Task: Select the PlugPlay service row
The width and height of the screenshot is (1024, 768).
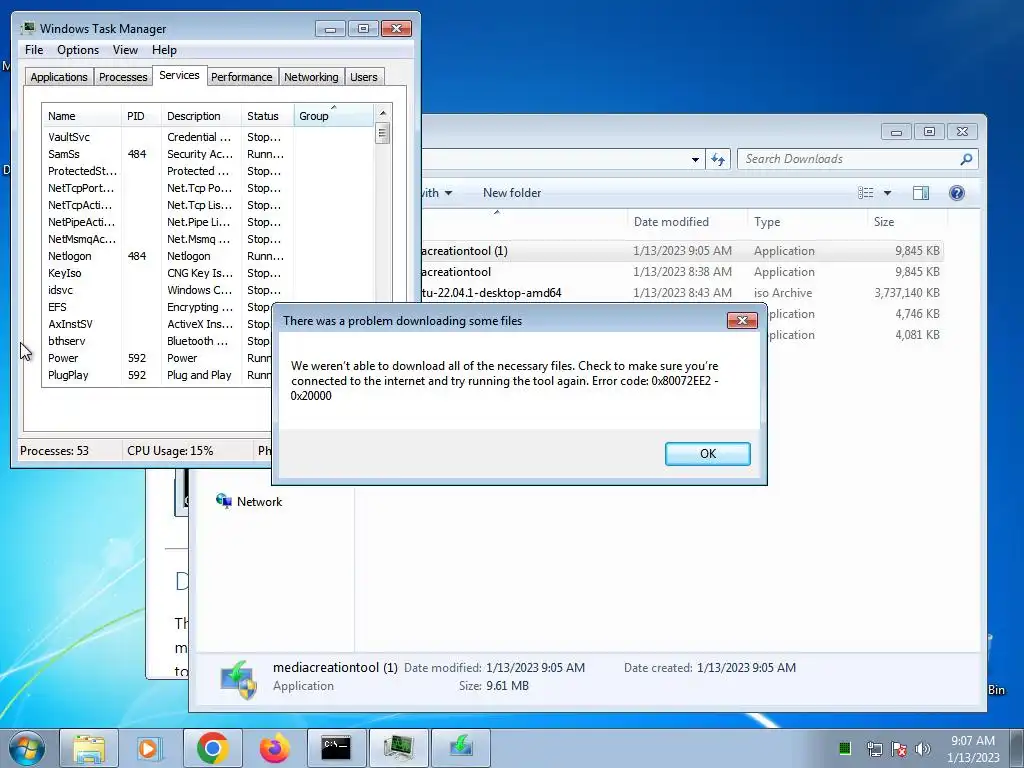Action: click(157, 375)
